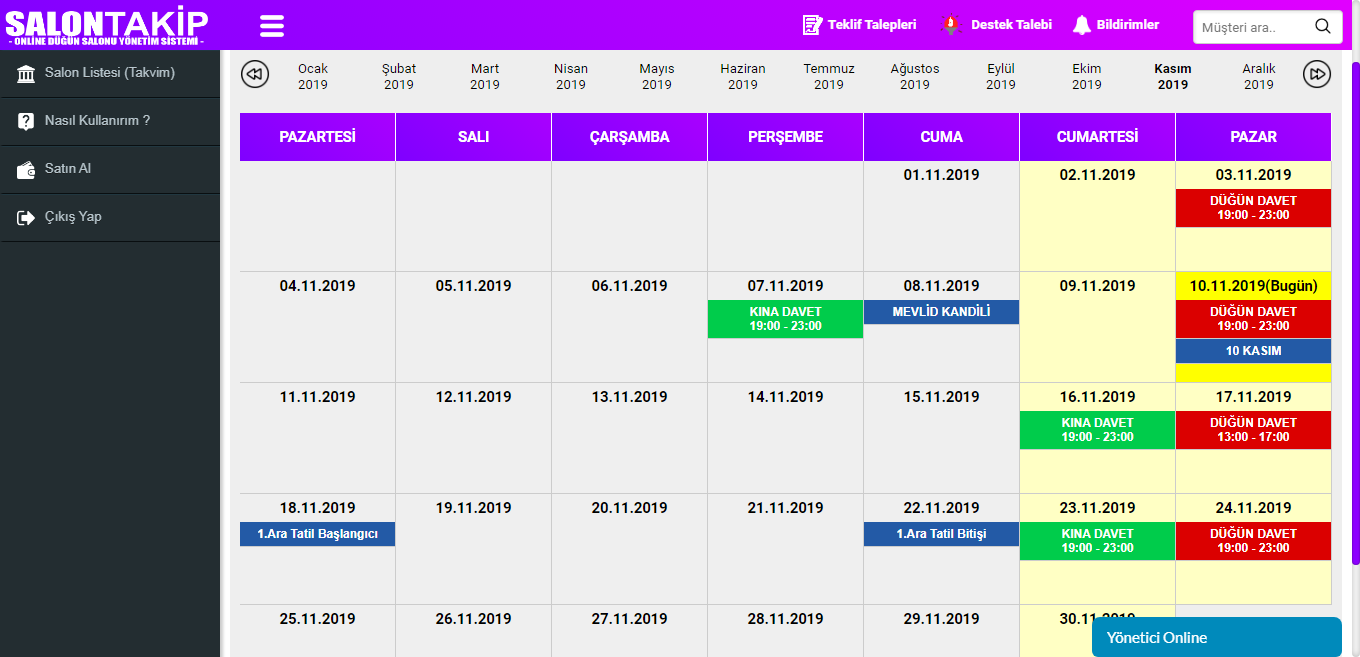Switch to Aralık 2019 month

click(1259, 77)
